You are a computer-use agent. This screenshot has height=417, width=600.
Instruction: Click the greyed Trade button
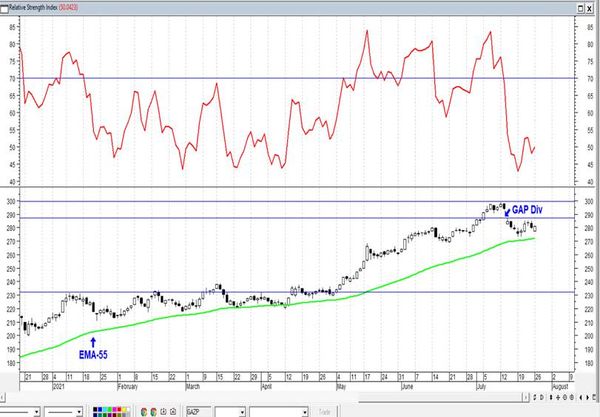pos(324,412)
